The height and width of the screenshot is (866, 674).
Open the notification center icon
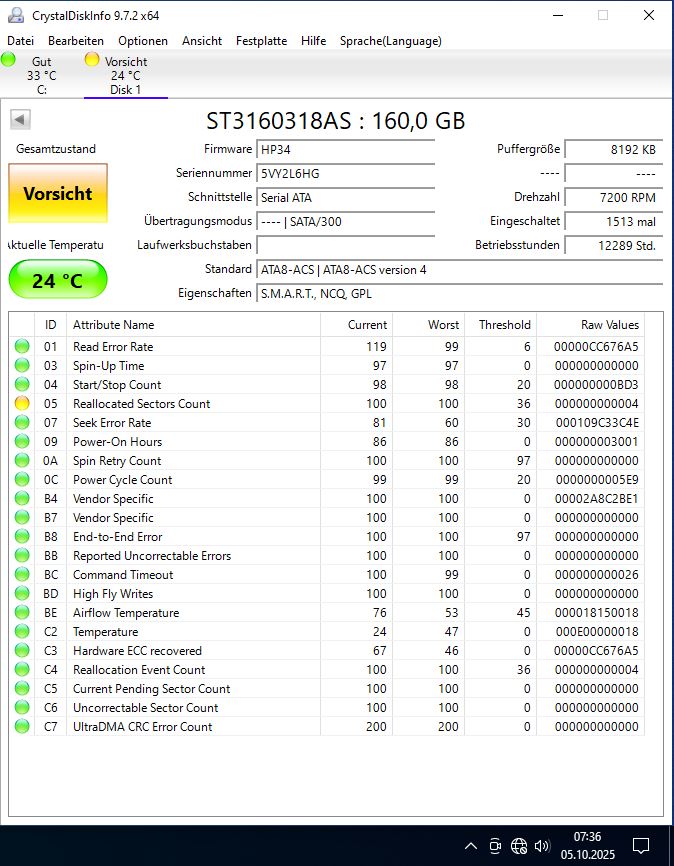click(x=641, y=845)
